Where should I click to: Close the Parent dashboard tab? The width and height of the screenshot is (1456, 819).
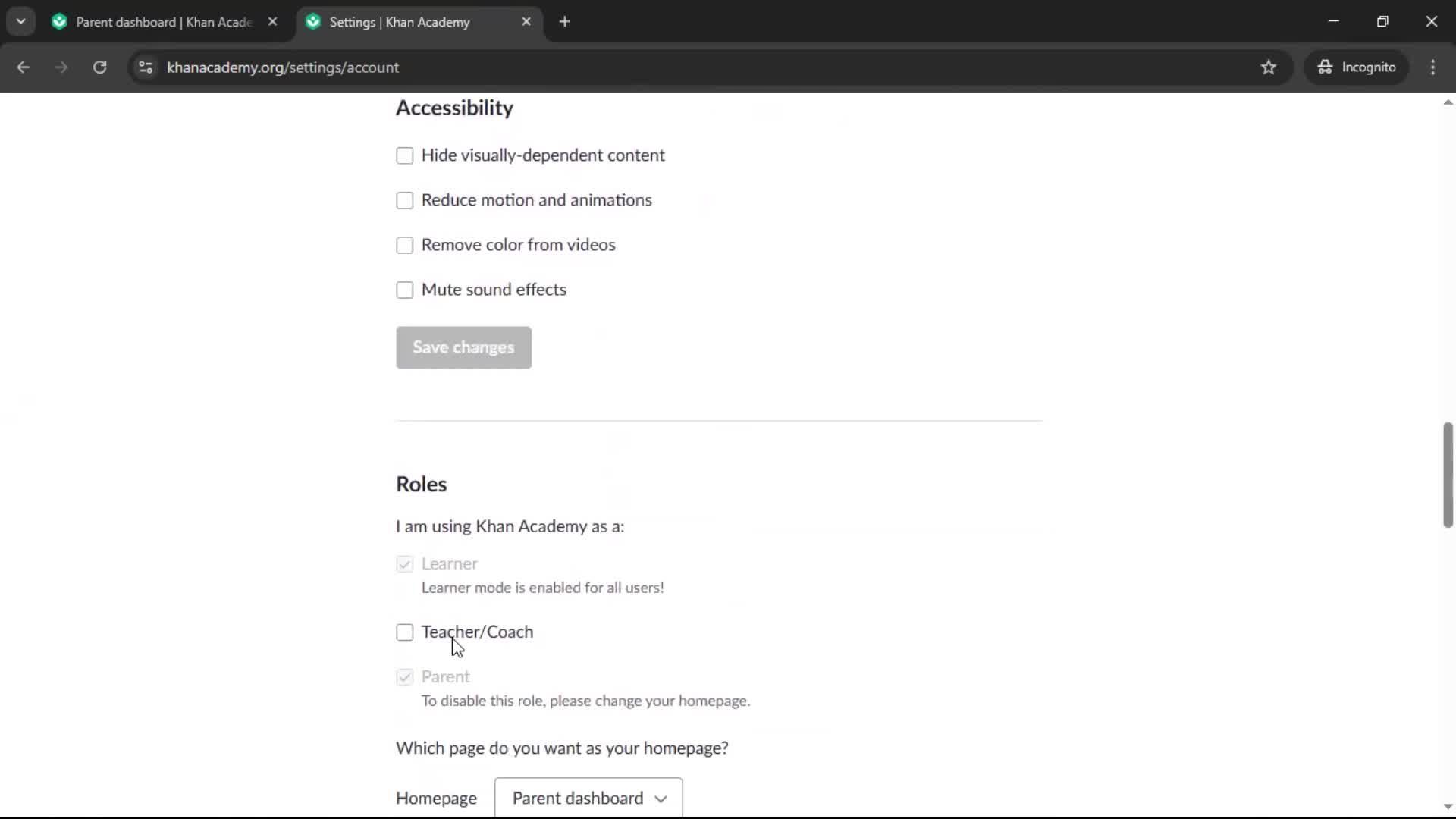pos(272,22)
